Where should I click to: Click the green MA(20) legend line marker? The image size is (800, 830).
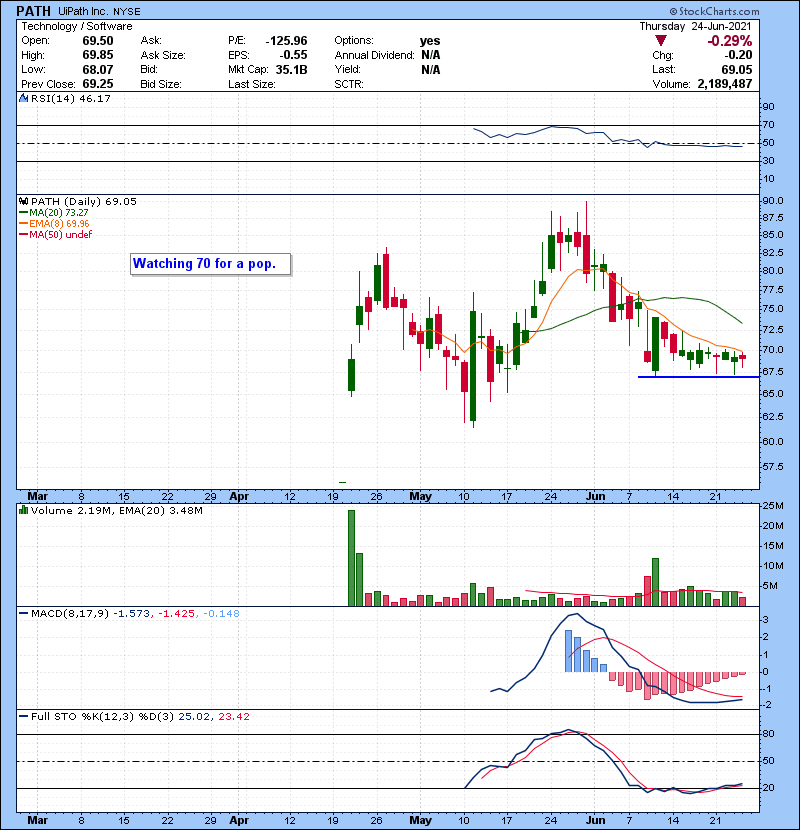coord(23,213)
